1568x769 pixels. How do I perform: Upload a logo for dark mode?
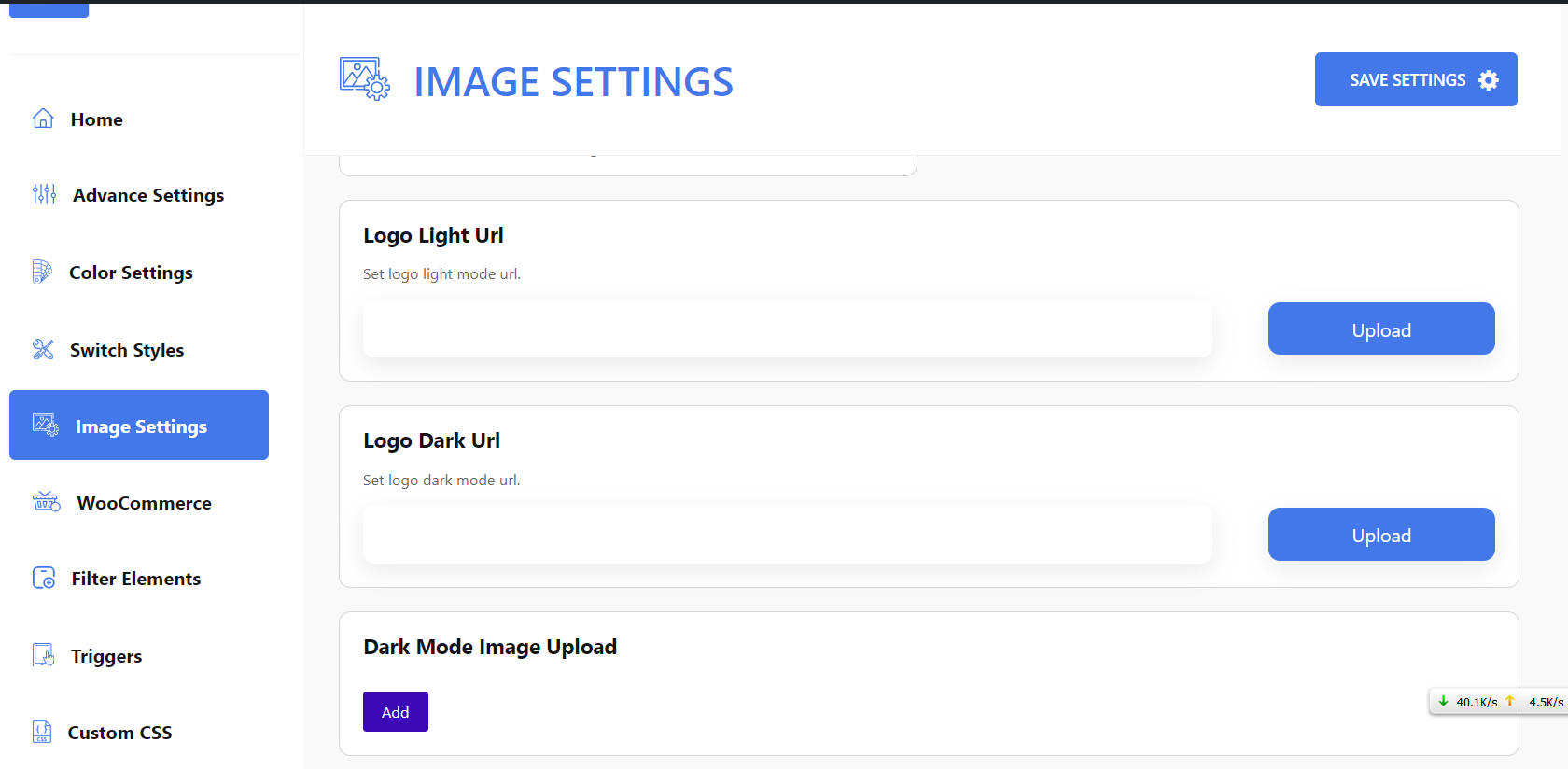tap(1380, 535)
